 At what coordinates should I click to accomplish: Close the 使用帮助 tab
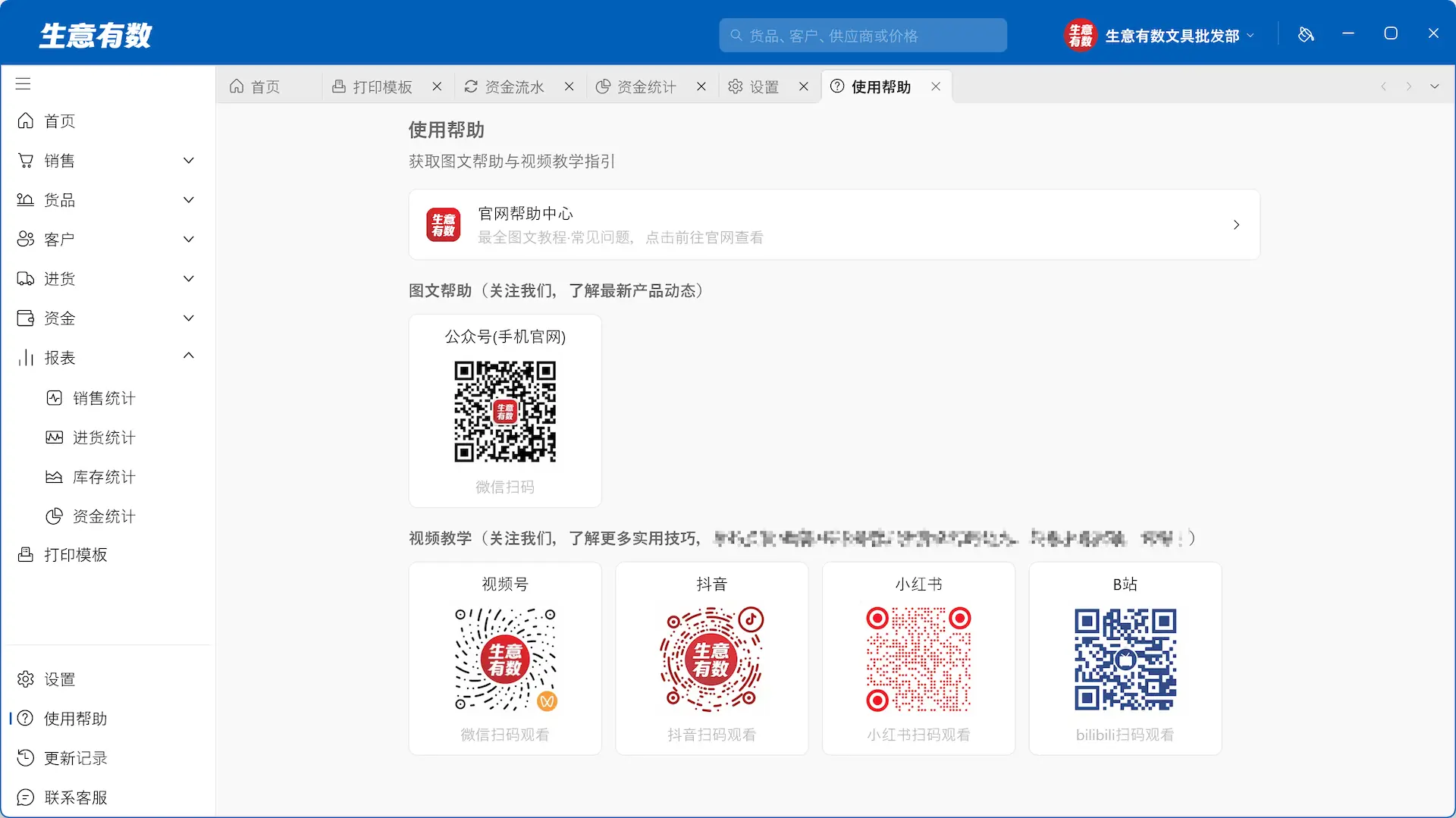[x=936, y=86]
